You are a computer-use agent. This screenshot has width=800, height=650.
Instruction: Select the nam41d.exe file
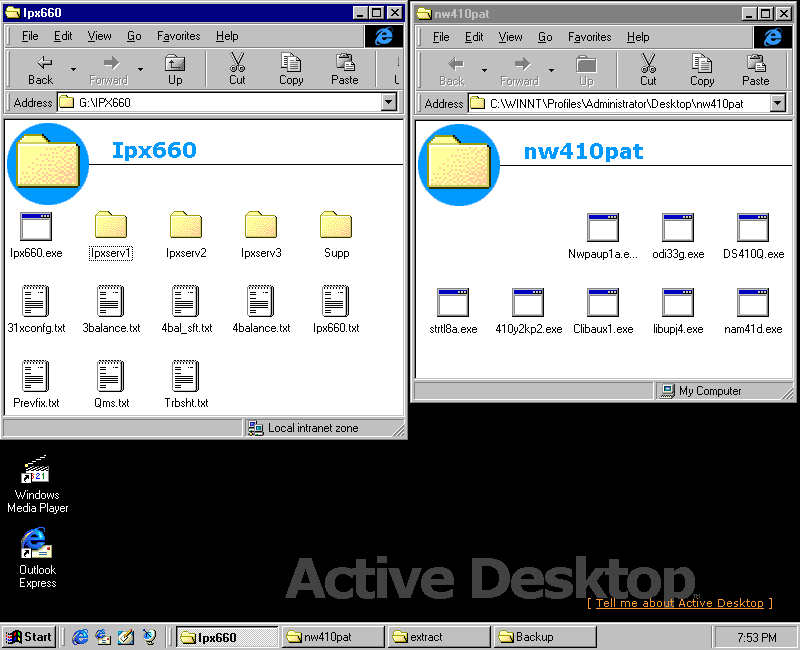[x=753, y=312]
